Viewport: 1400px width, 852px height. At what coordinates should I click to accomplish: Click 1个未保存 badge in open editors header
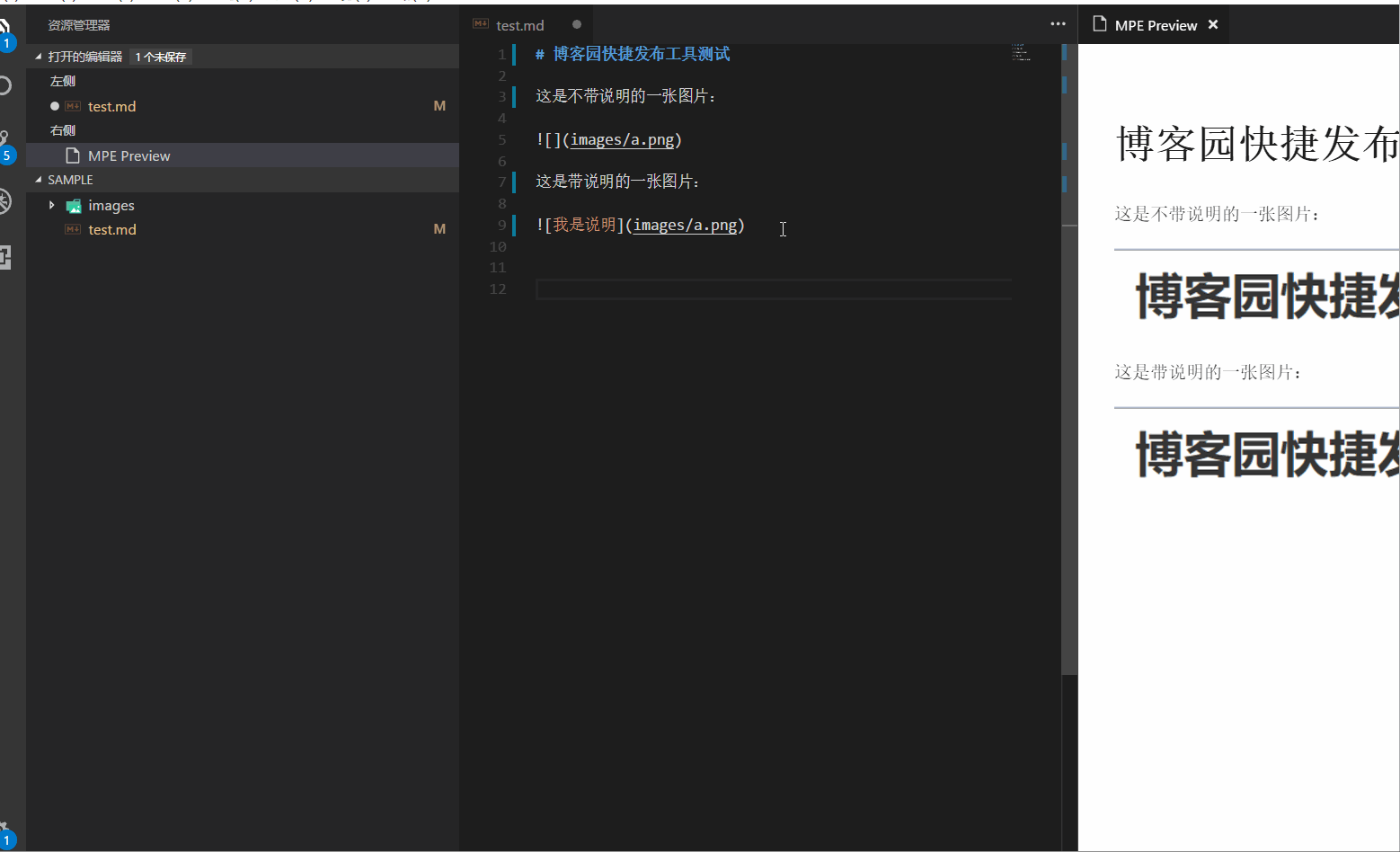coord(161,57)
